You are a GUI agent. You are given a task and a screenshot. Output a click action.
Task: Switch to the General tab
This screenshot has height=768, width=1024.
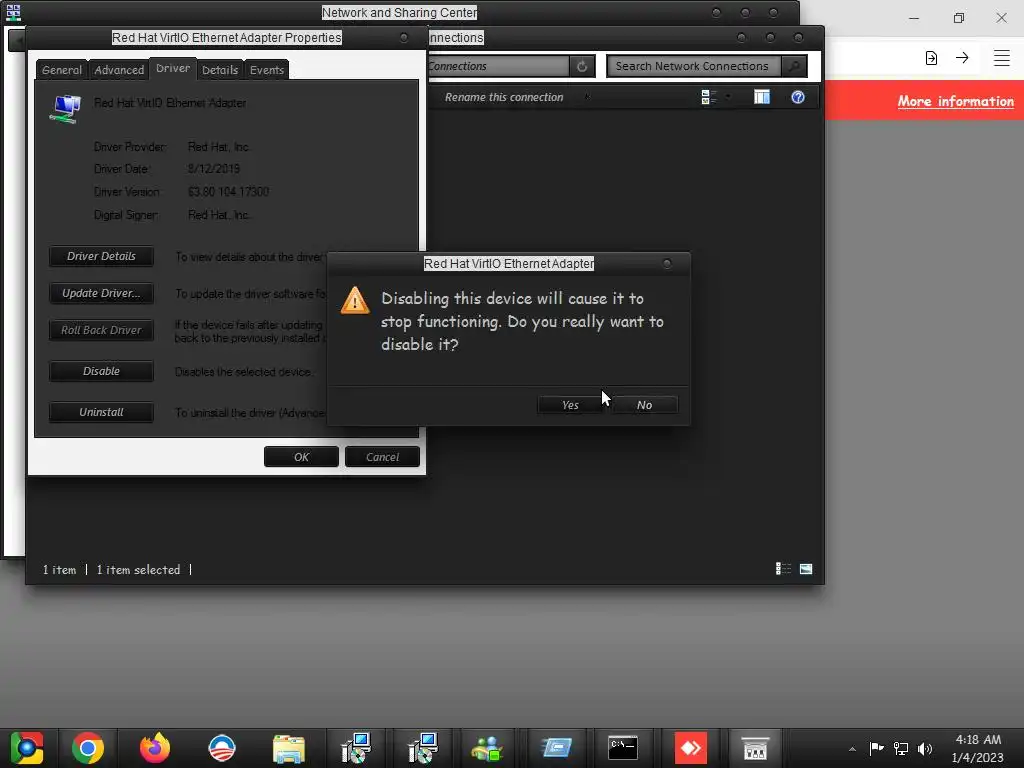pos(62,70)
